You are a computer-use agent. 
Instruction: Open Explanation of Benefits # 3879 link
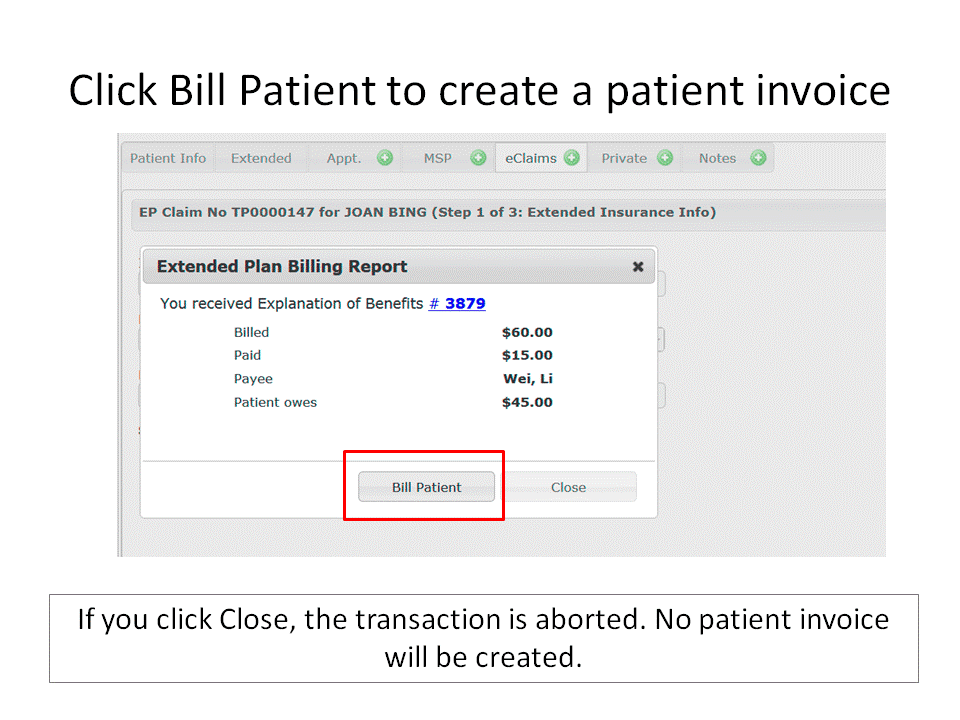[x=457, y=303]
